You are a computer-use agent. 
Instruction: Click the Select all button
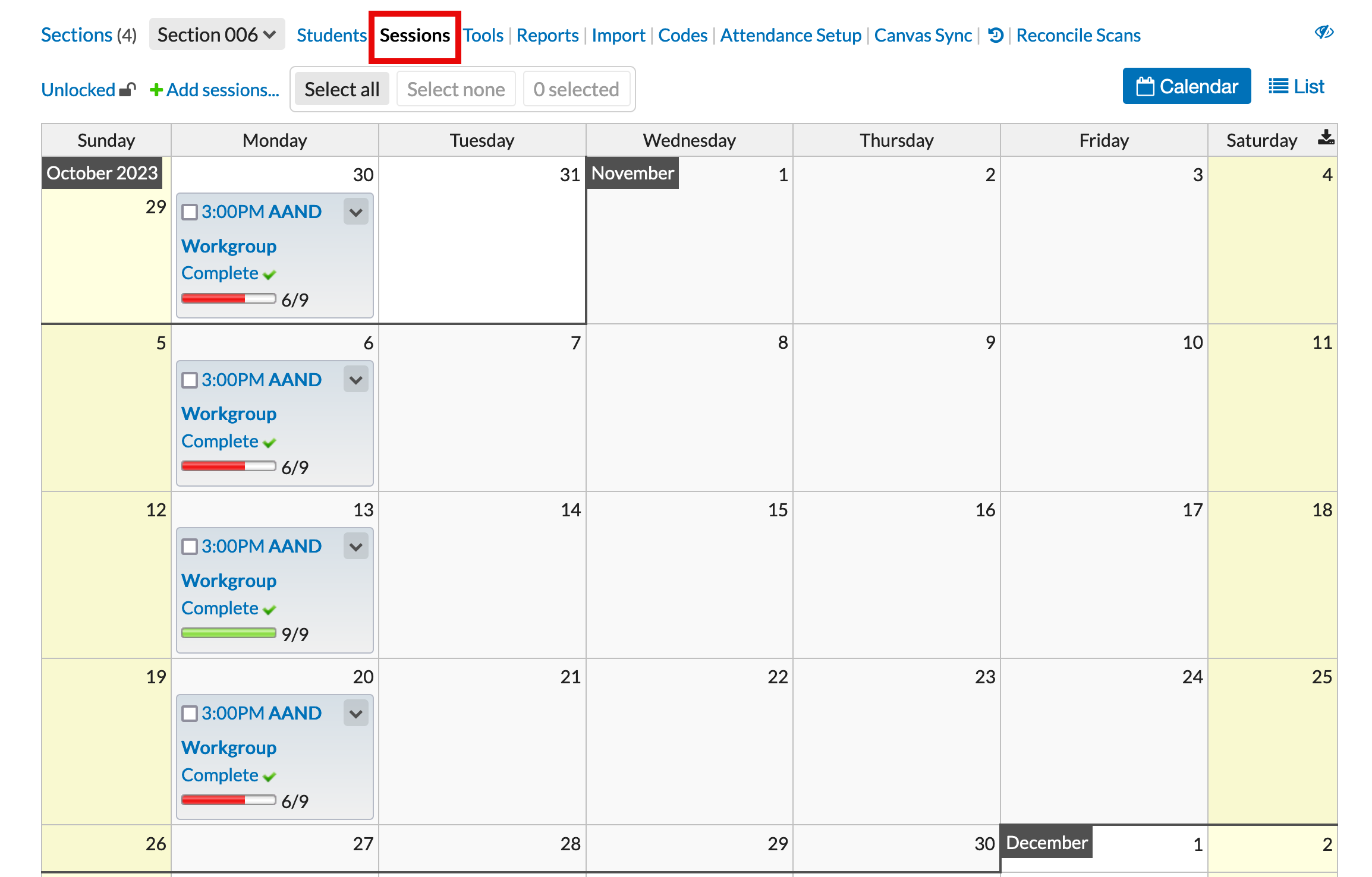(x=342, y=89)
